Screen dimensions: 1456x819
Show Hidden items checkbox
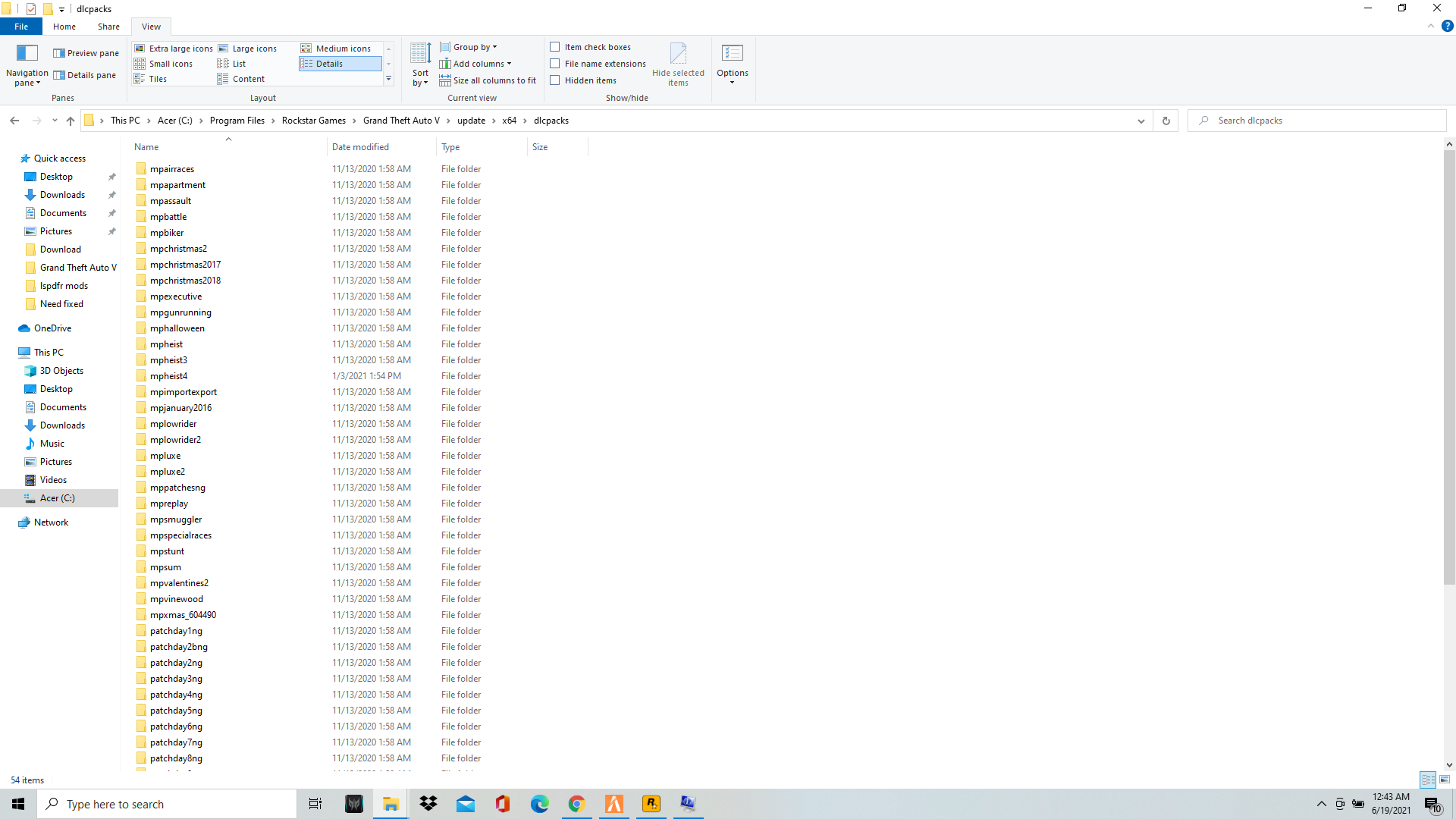coord(555,80)
